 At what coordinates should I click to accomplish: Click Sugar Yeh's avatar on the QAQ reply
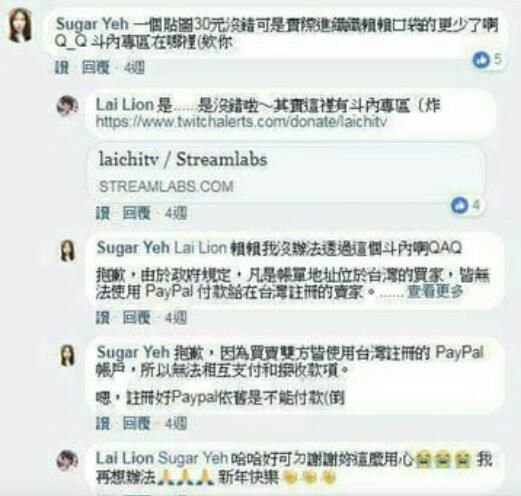[x=68, y=251]
